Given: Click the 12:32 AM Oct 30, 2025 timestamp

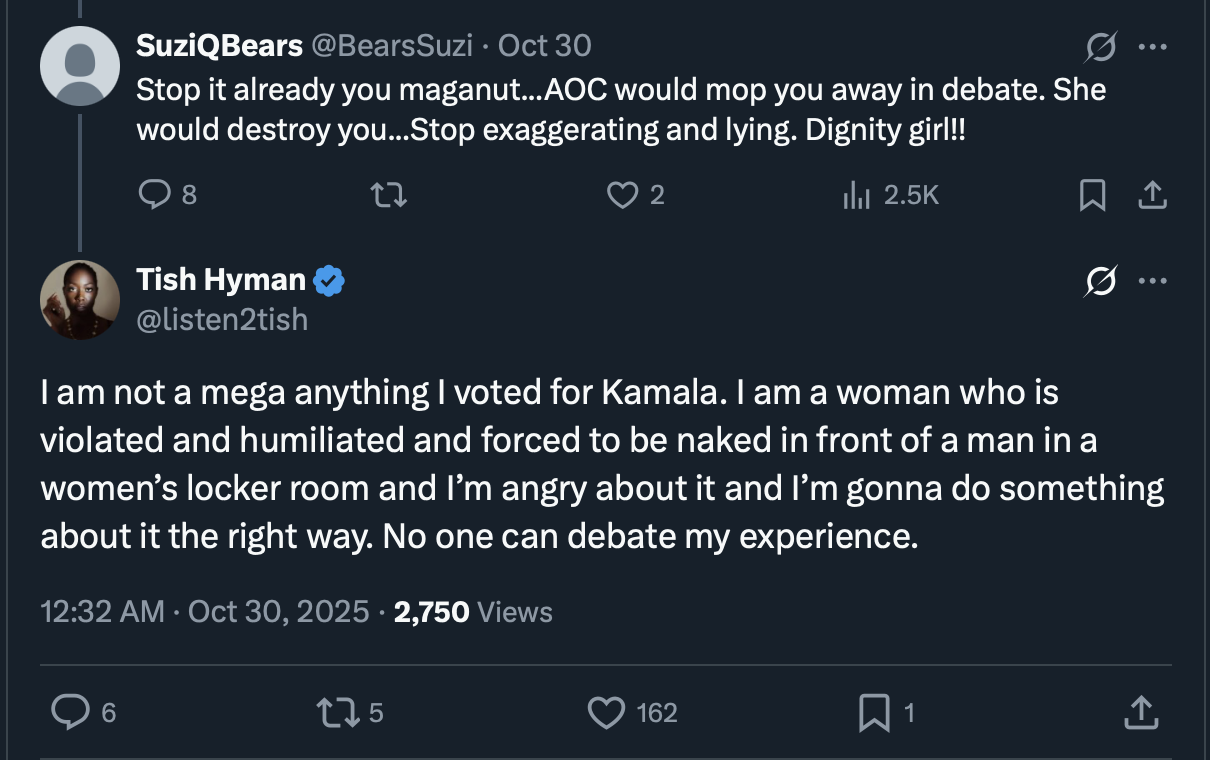Looking at the screenshot, I should click(x=205, y=611).
